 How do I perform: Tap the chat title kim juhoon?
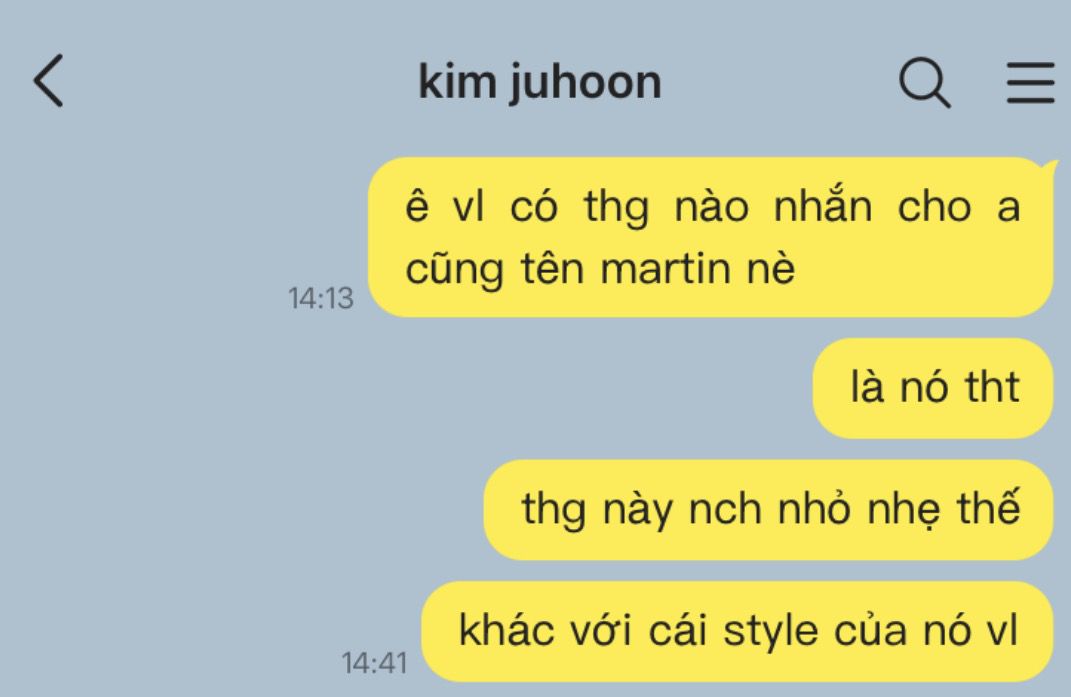[x=540, y=83]
